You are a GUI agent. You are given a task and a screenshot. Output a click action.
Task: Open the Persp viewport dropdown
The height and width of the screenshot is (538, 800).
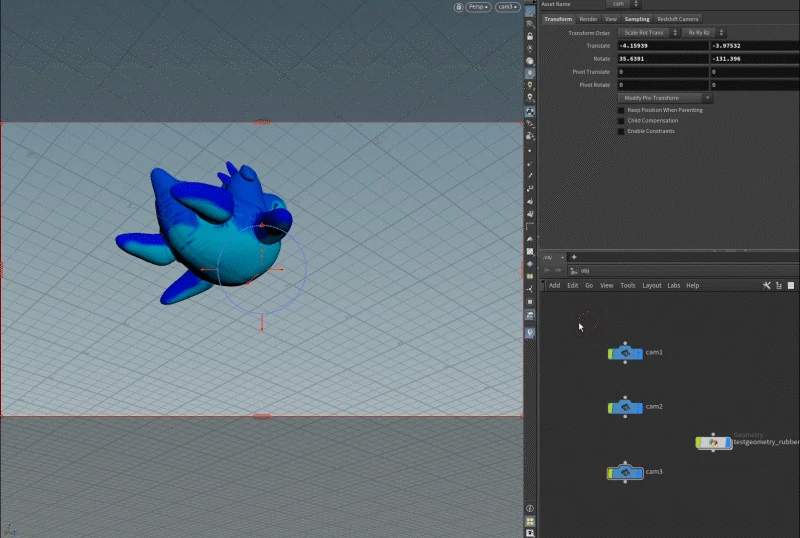point(478,7)
